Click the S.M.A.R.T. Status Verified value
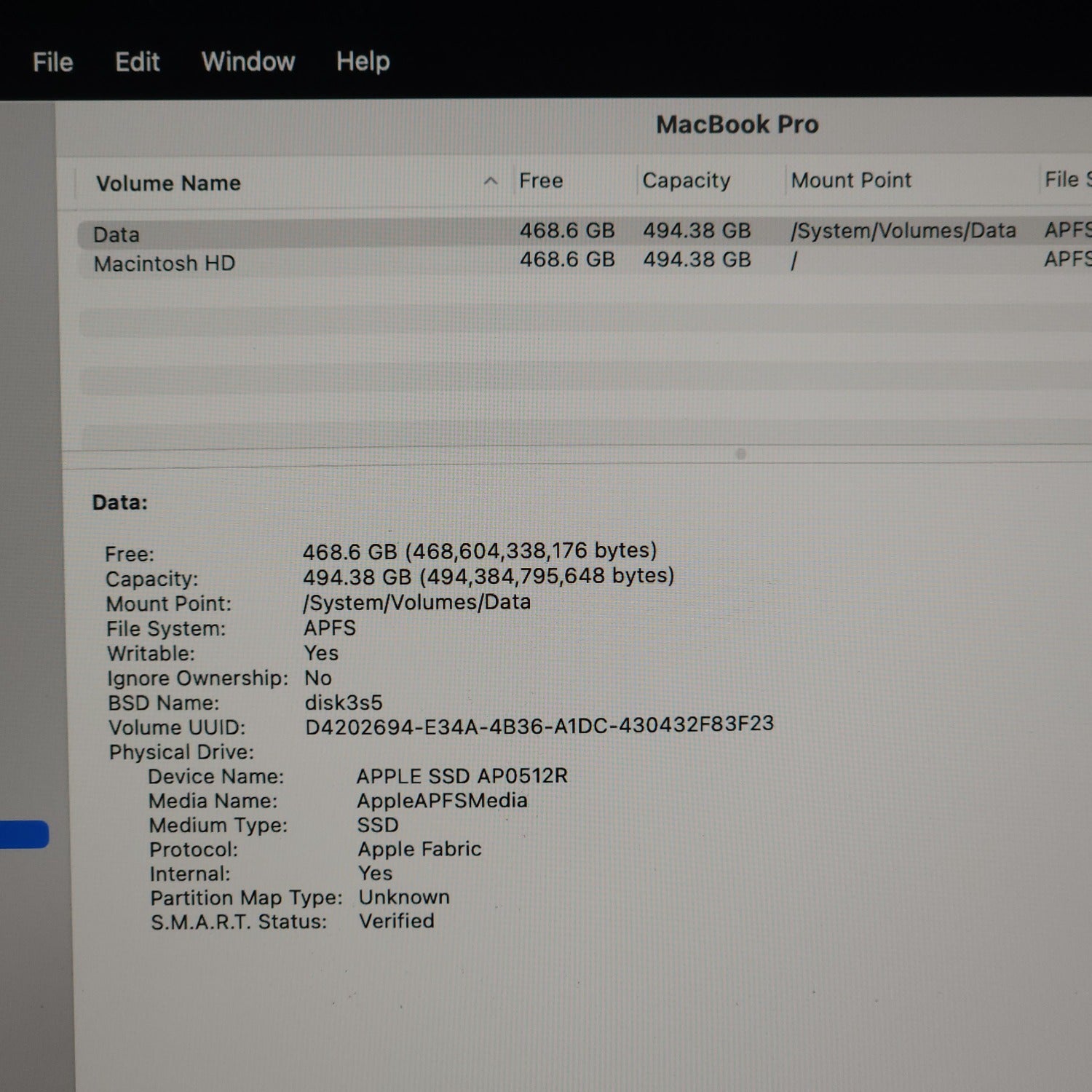The image size is (1092, 1092). (395, 921)
